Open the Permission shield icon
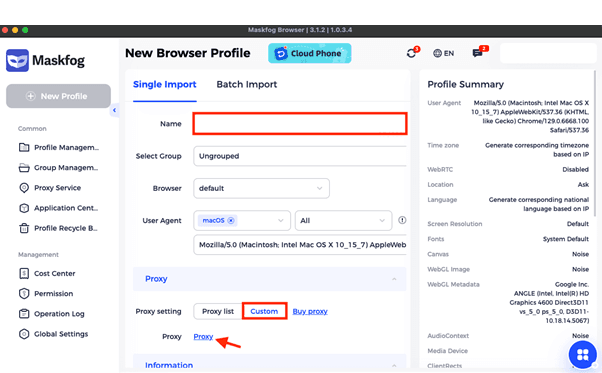The image size is (602, 373). pos(24,294)
